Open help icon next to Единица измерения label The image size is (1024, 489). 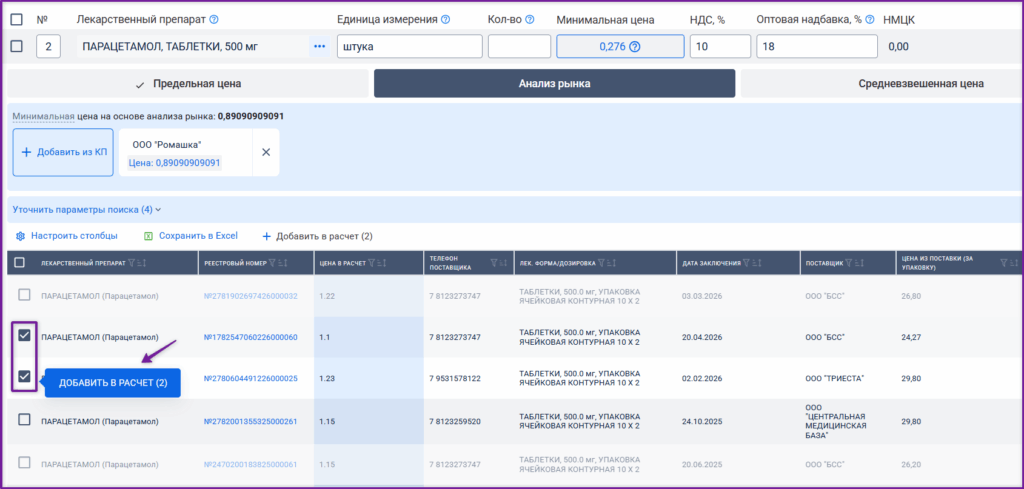tap(445, 20)
